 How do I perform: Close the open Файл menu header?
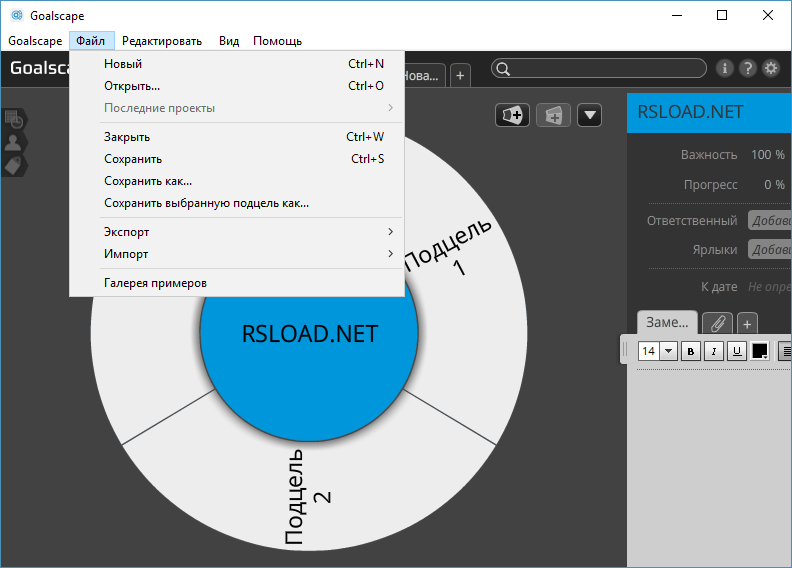tap(91, 41)
